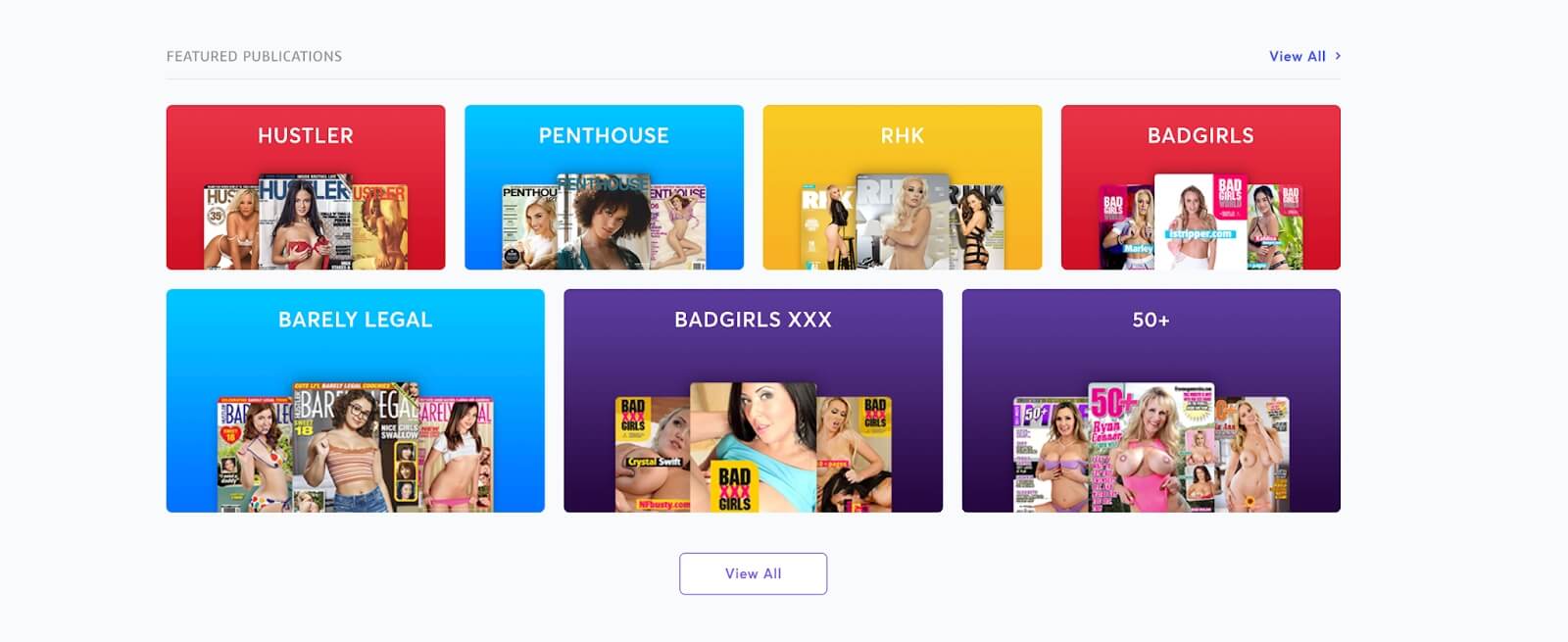
Task: Click the front Penthouse magazine cover thumbnail
Action: [603, 222]
